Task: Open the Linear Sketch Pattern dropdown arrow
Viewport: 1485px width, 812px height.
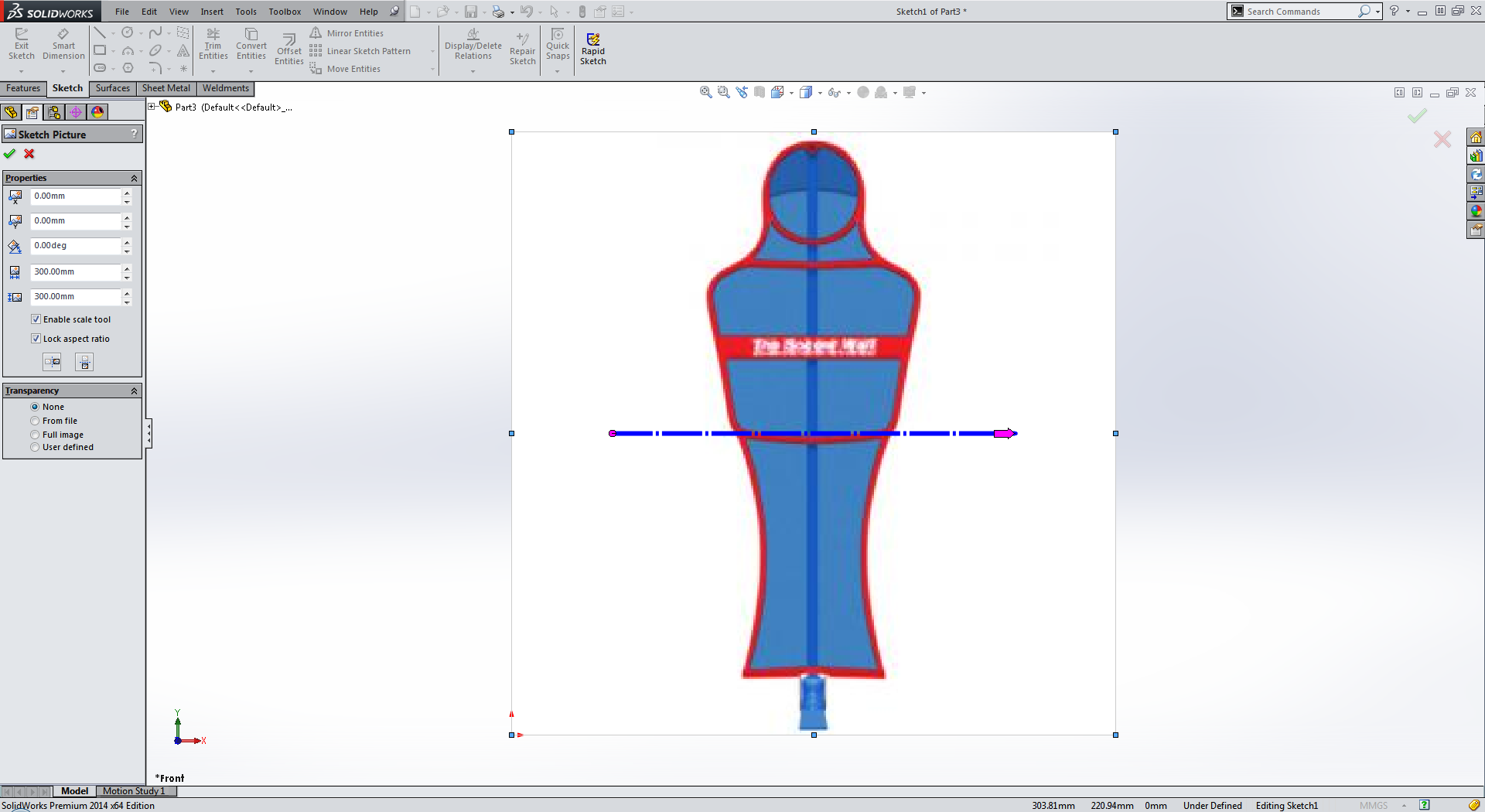Action: tap(432, 51)
